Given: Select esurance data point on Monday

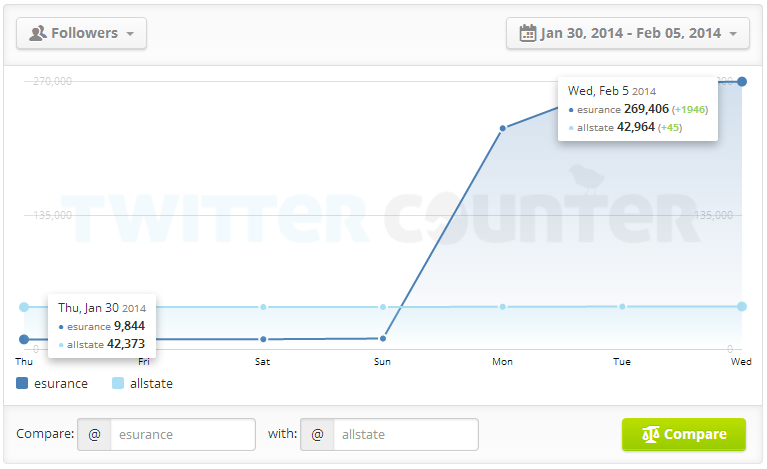Looking at the screenshot, I should [502, 128].
